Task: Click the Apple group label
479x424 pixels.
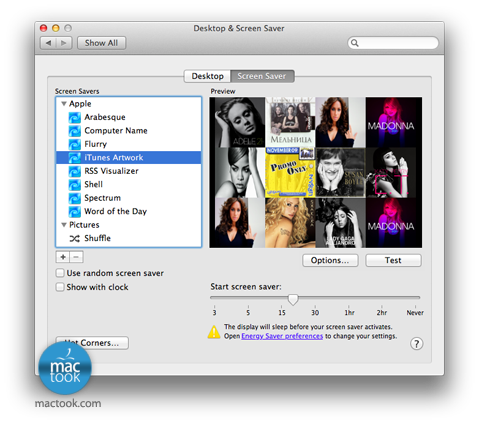Action: [80, 104]
